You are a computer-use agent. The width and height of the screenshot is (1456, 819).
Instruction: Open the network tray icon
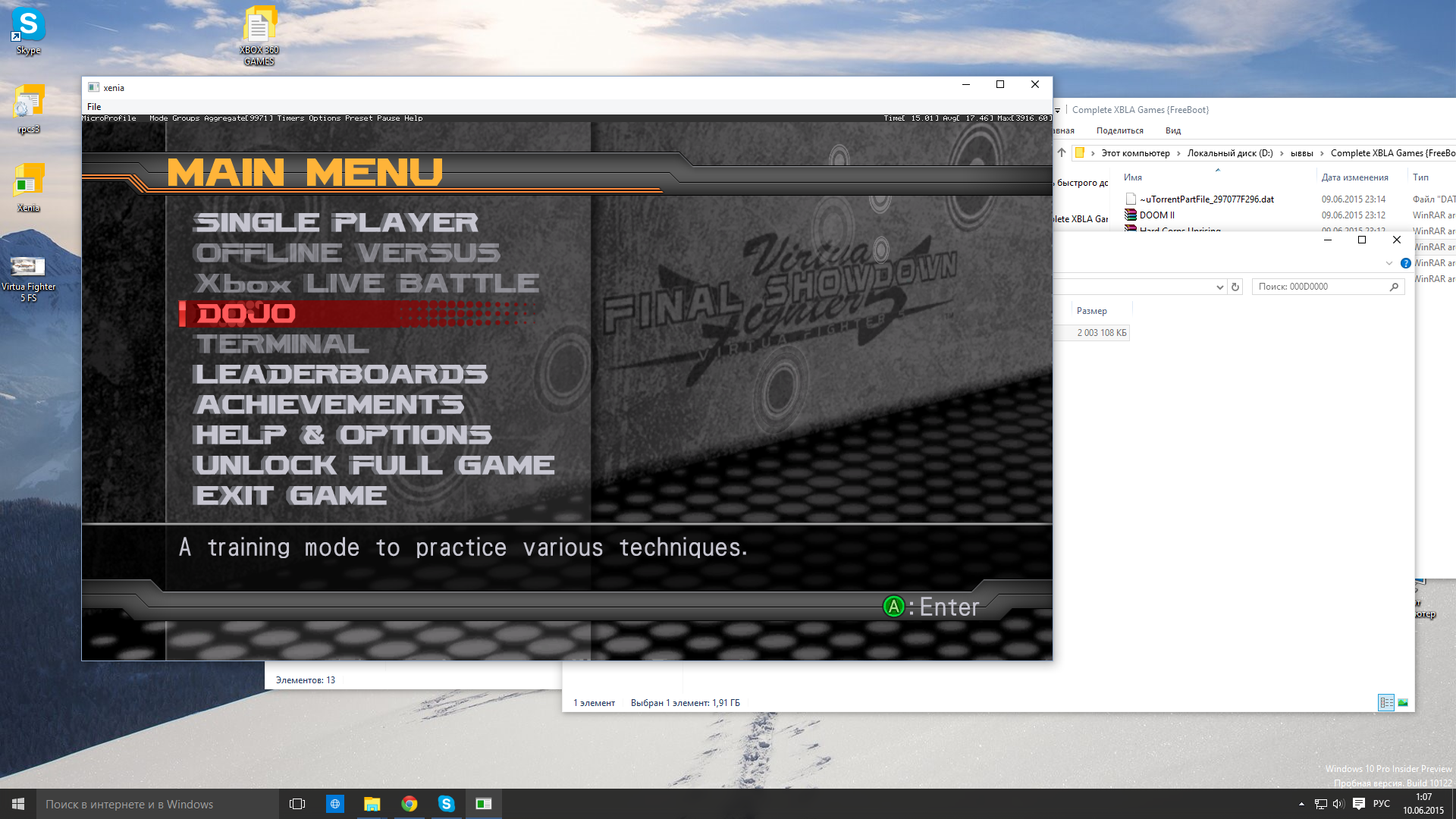click(x=1320, y=804)
